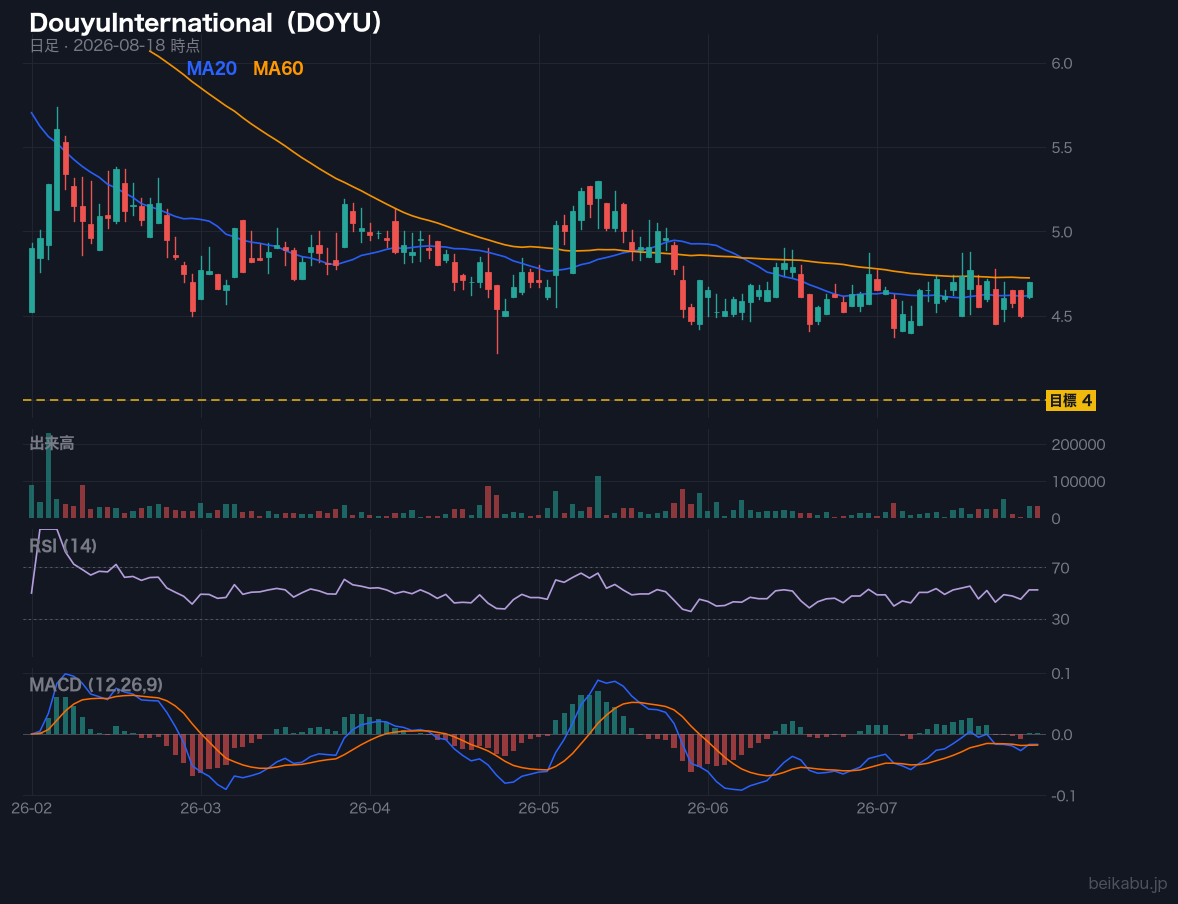Viewport: 1178px width, 904px height.
Task: Click the 100000 volume axis label
Action: pos(1078,482)
